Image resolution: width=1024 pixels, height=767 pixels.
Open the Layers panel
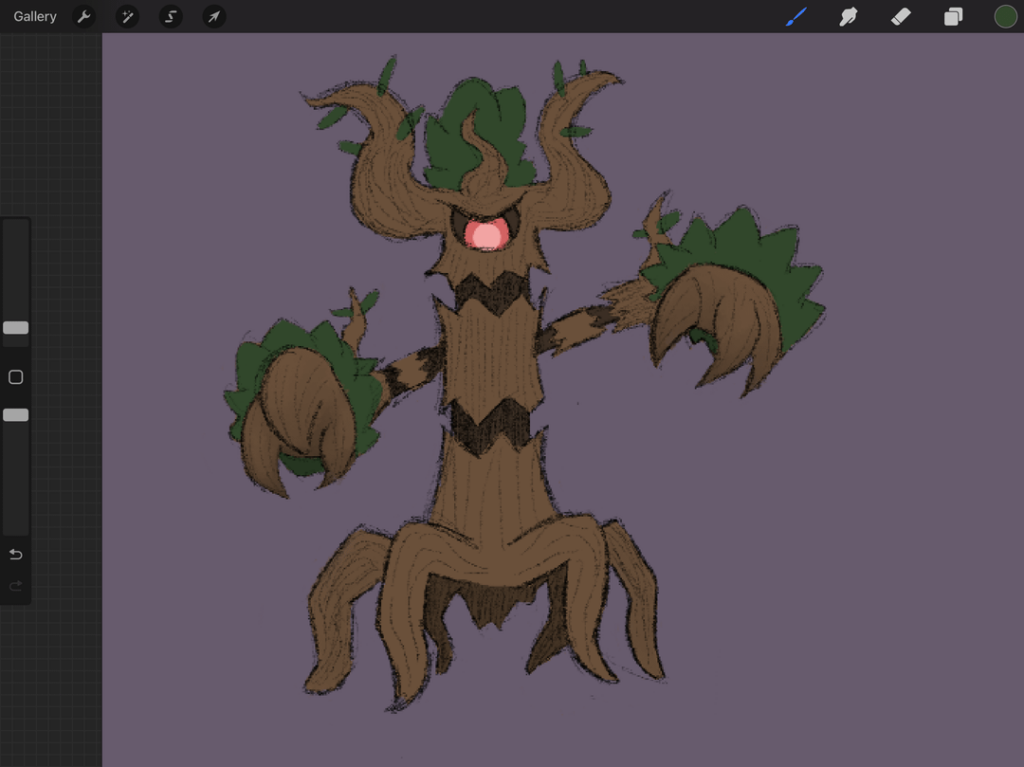click(x=953, y=16)
